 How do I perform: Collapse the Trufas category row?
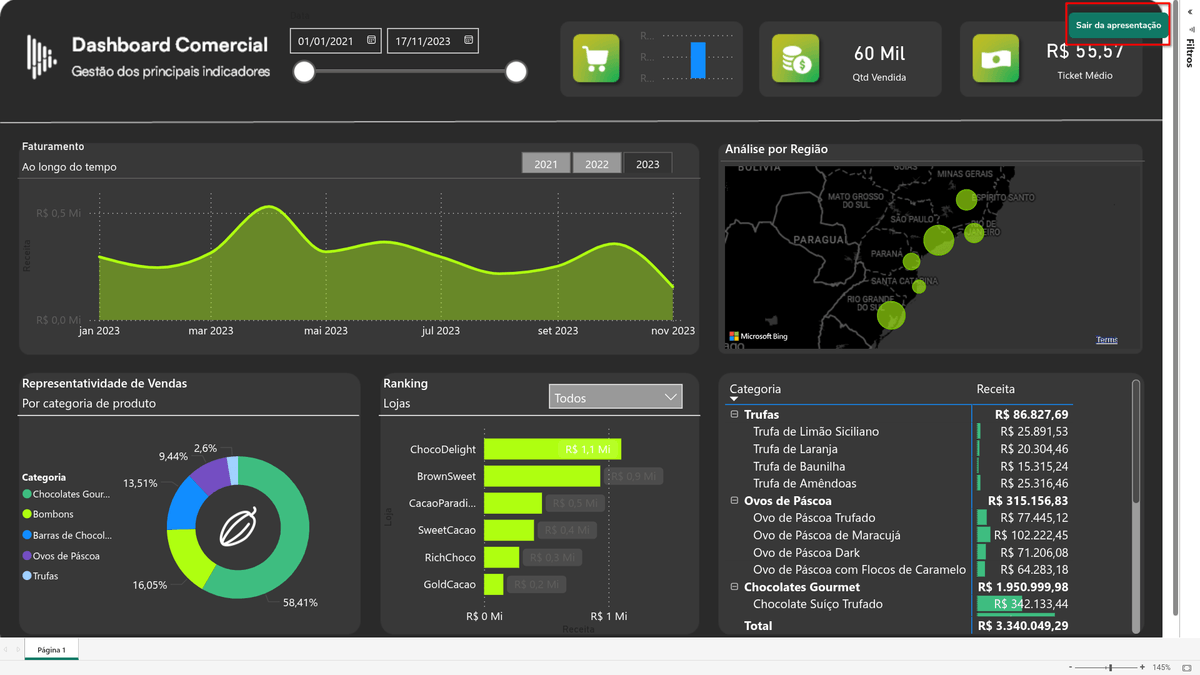[x=734, y=414]
